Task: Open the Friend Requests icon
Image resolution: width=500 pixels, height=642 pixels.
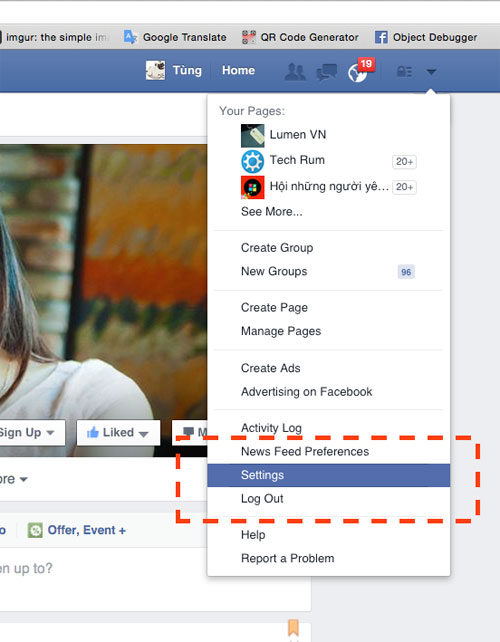Action: 295,72
